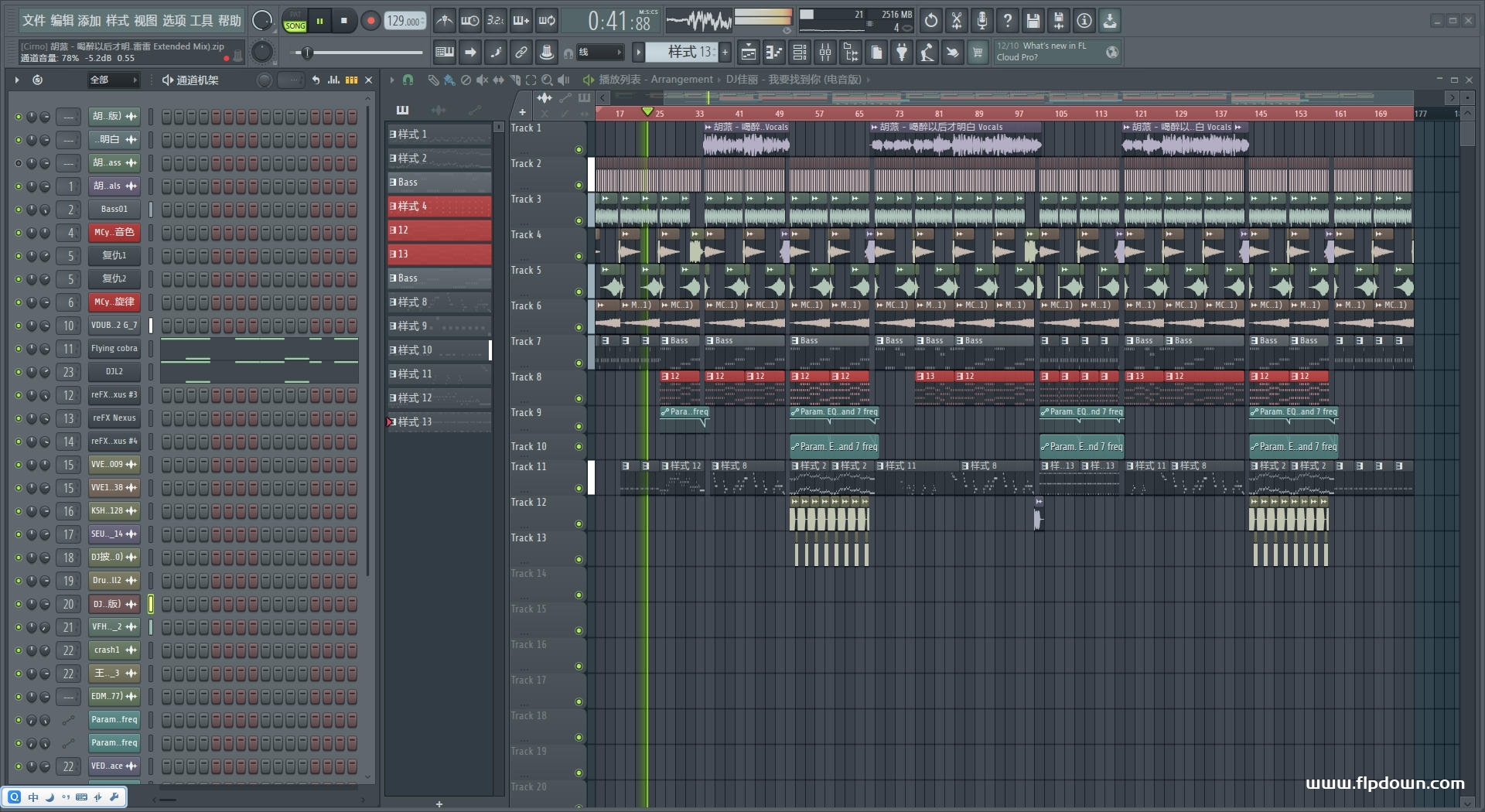Viewport: 1485px width, 812px height.
Task: Switch the PAT/SONG mode toggle
Action: (x=295, y=21)
